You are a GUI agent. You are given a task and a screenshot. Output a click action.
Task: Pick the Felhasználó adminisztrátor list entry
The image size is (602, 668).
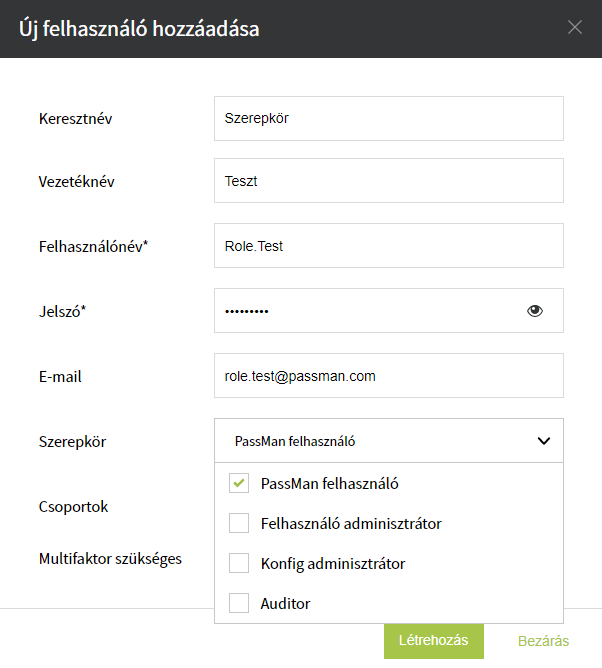coord(351,524)
